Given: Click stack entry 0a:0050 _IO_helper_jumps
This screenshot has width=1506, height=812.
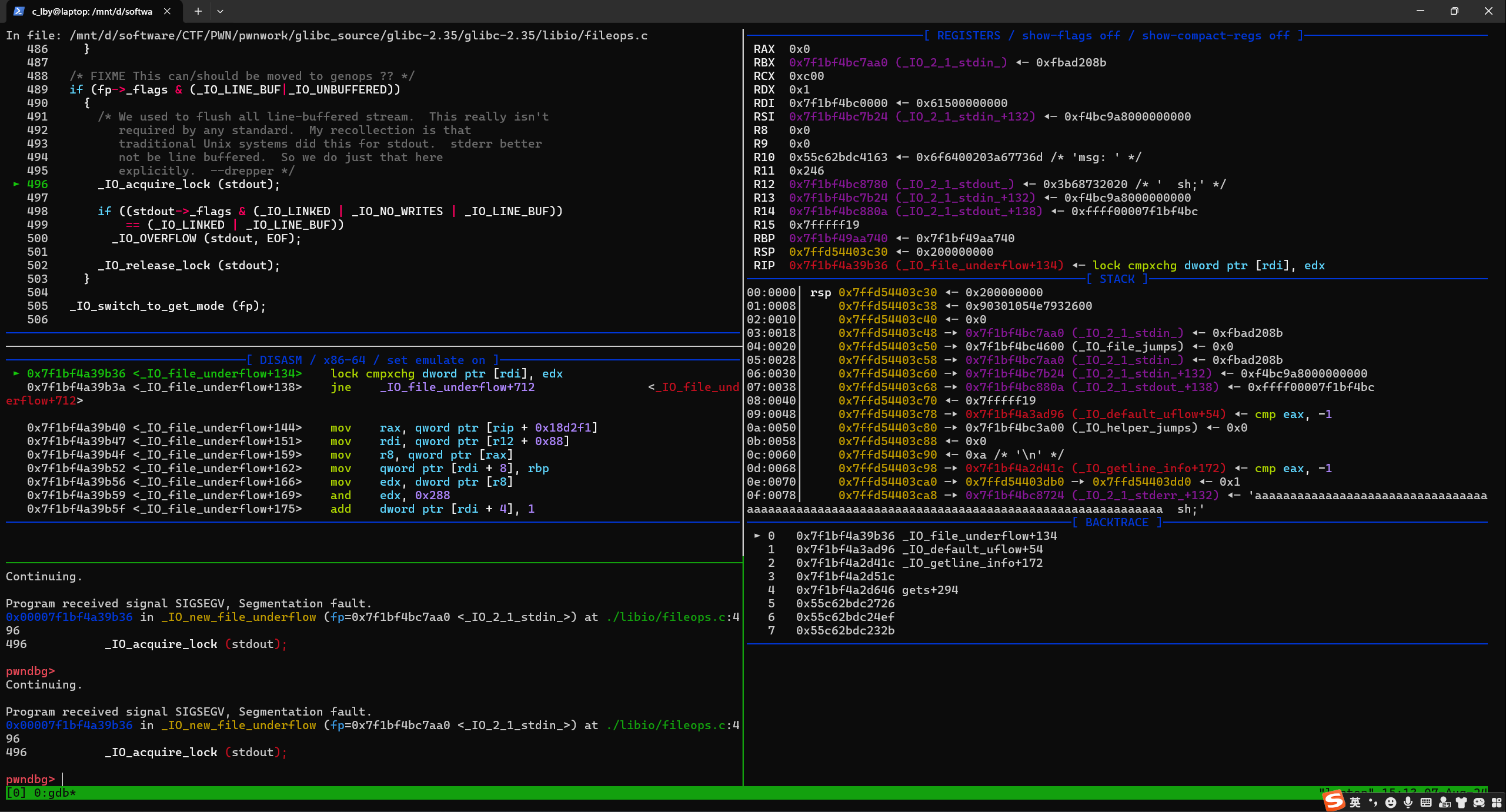Looking at the screenshot, I should (997, 427).
